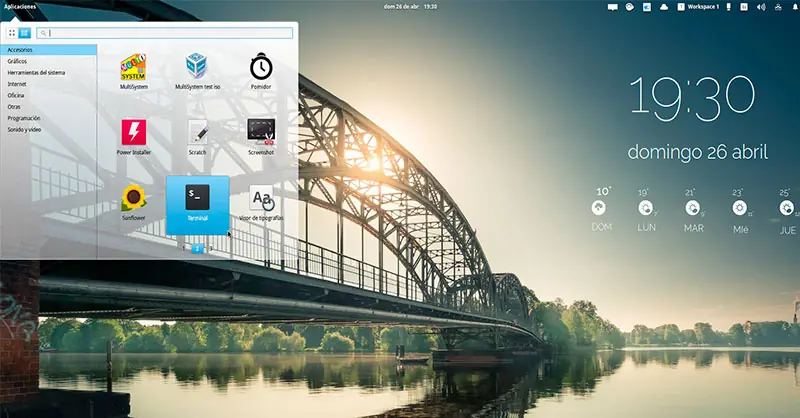Screen dimensions: 800x418
Task: Open the Scratch text editor
Action: pyautogui.click(x=197, y=137)
